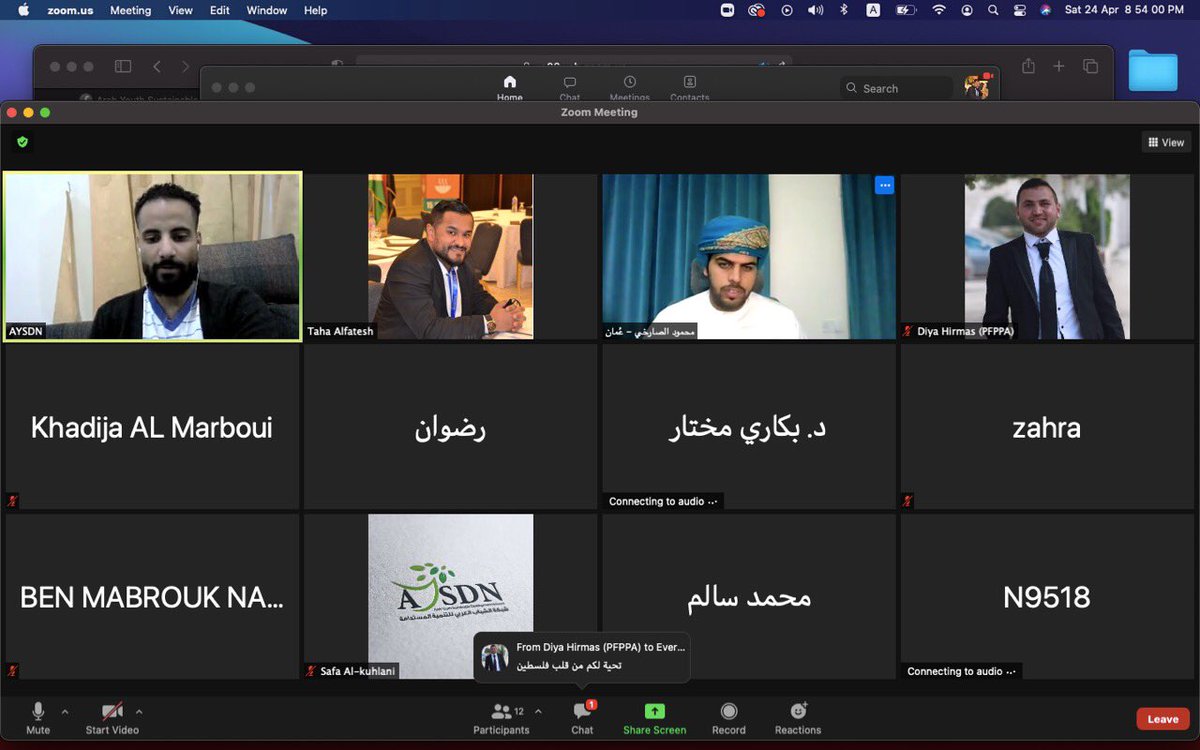Screen dimensions: 1200x750
Task: Open the Wi-Fi menu bar icon
Action: coord(938,10)
